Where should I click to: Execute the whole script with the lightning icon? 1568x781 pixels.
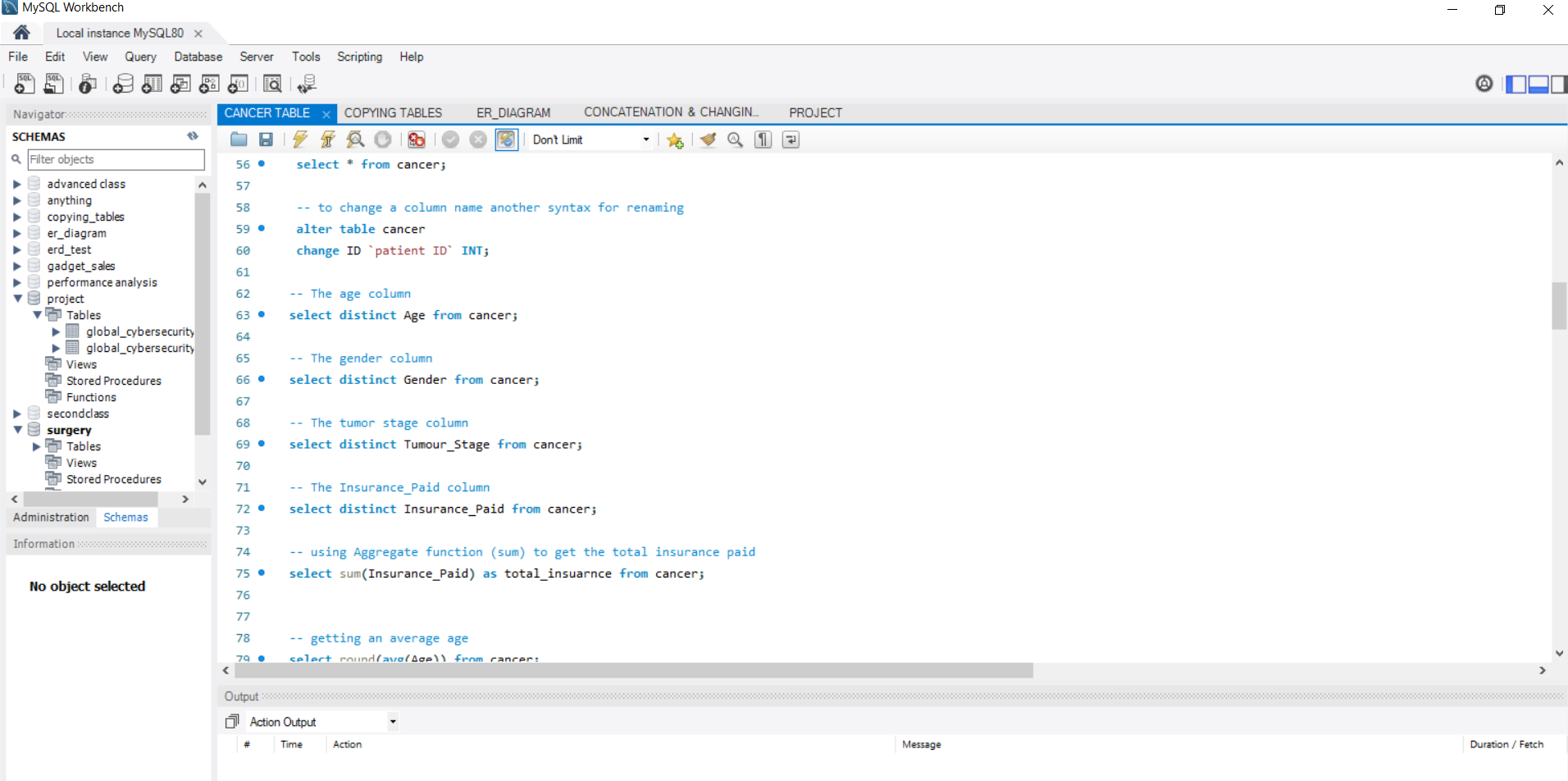[300, 139]
